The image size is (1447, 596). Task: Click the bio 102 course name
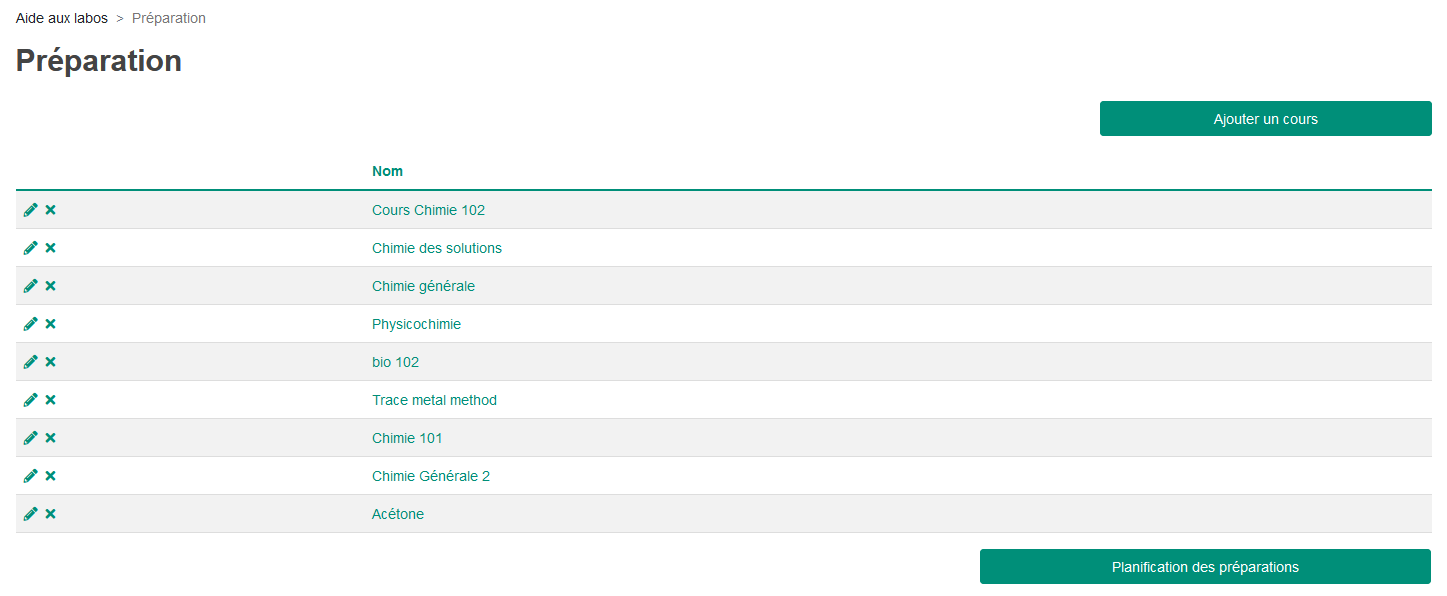395,362
